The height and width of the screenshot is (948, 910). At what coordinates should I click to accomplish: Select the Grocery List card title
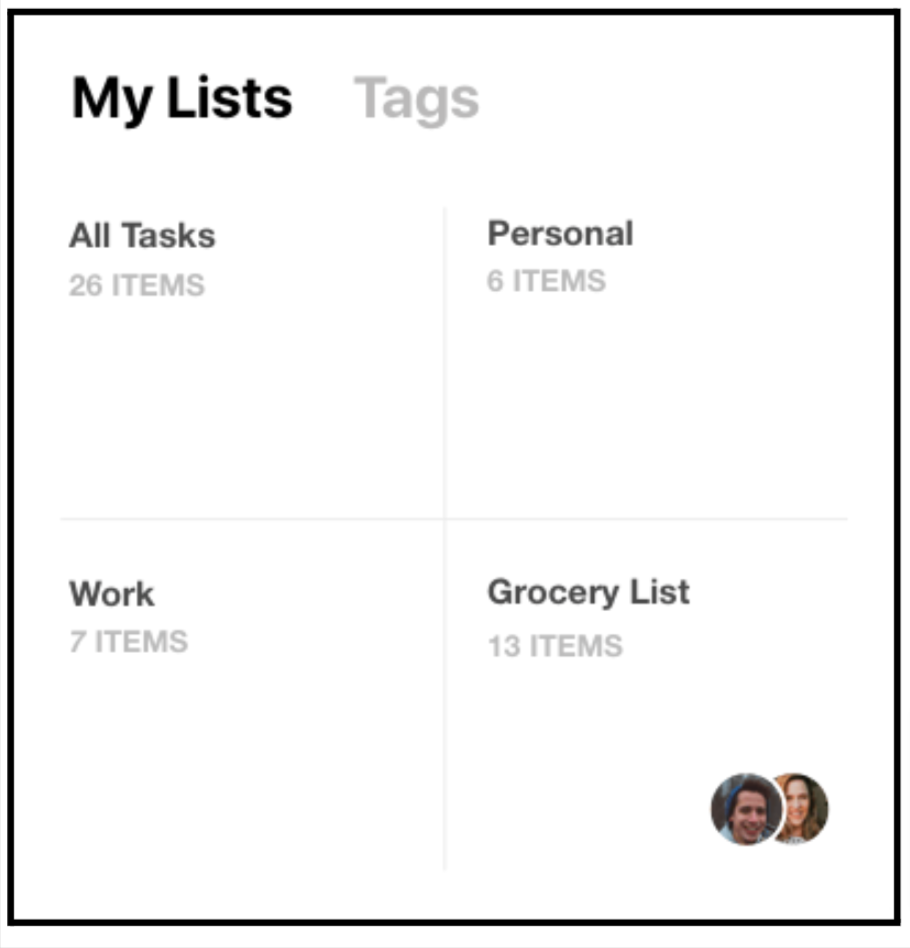(588, 591)
